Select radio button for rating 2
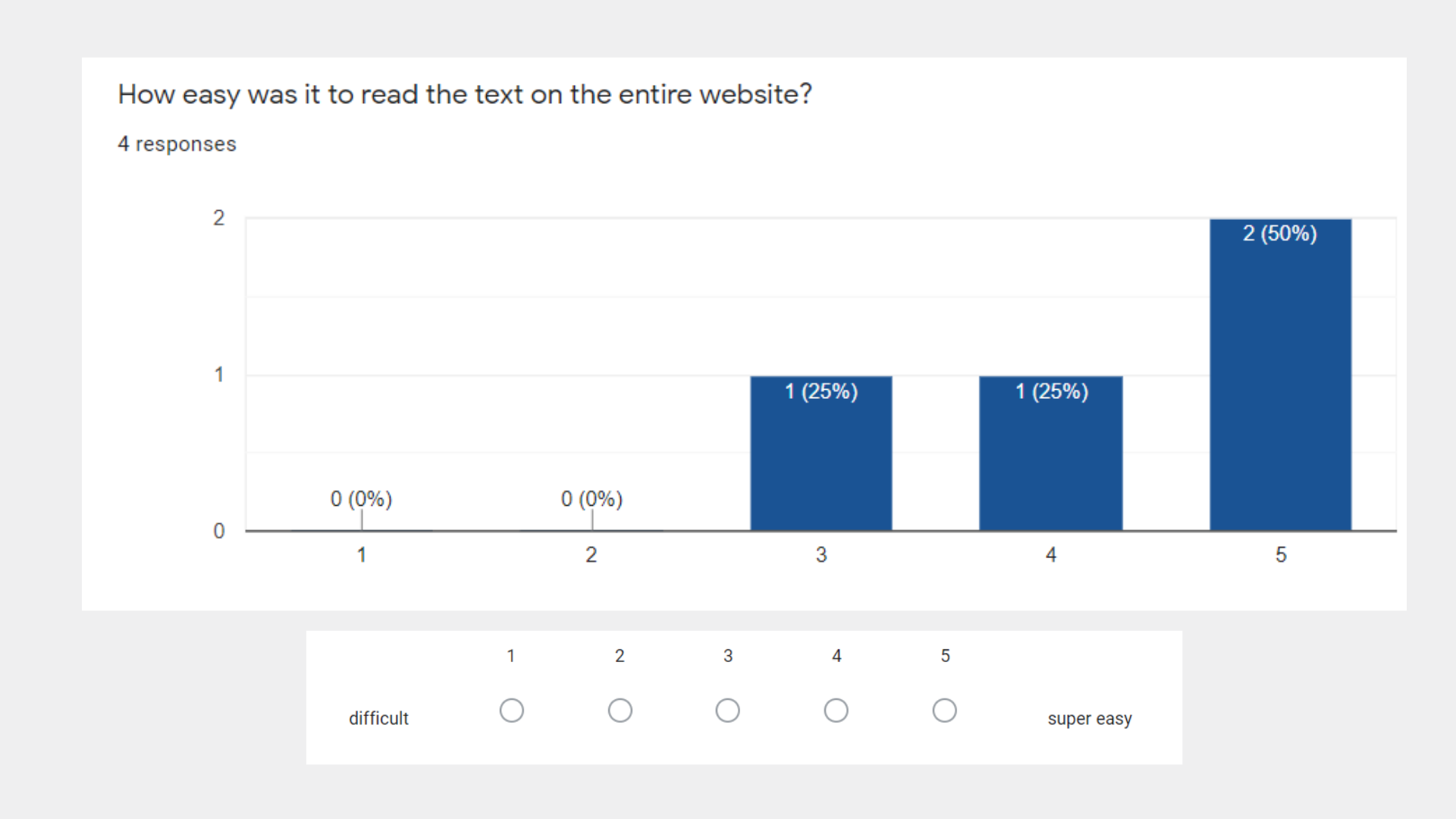Image resolution: width=1456 pixels, height=819 pixels. pyautogui.click(x=620, y=711)
